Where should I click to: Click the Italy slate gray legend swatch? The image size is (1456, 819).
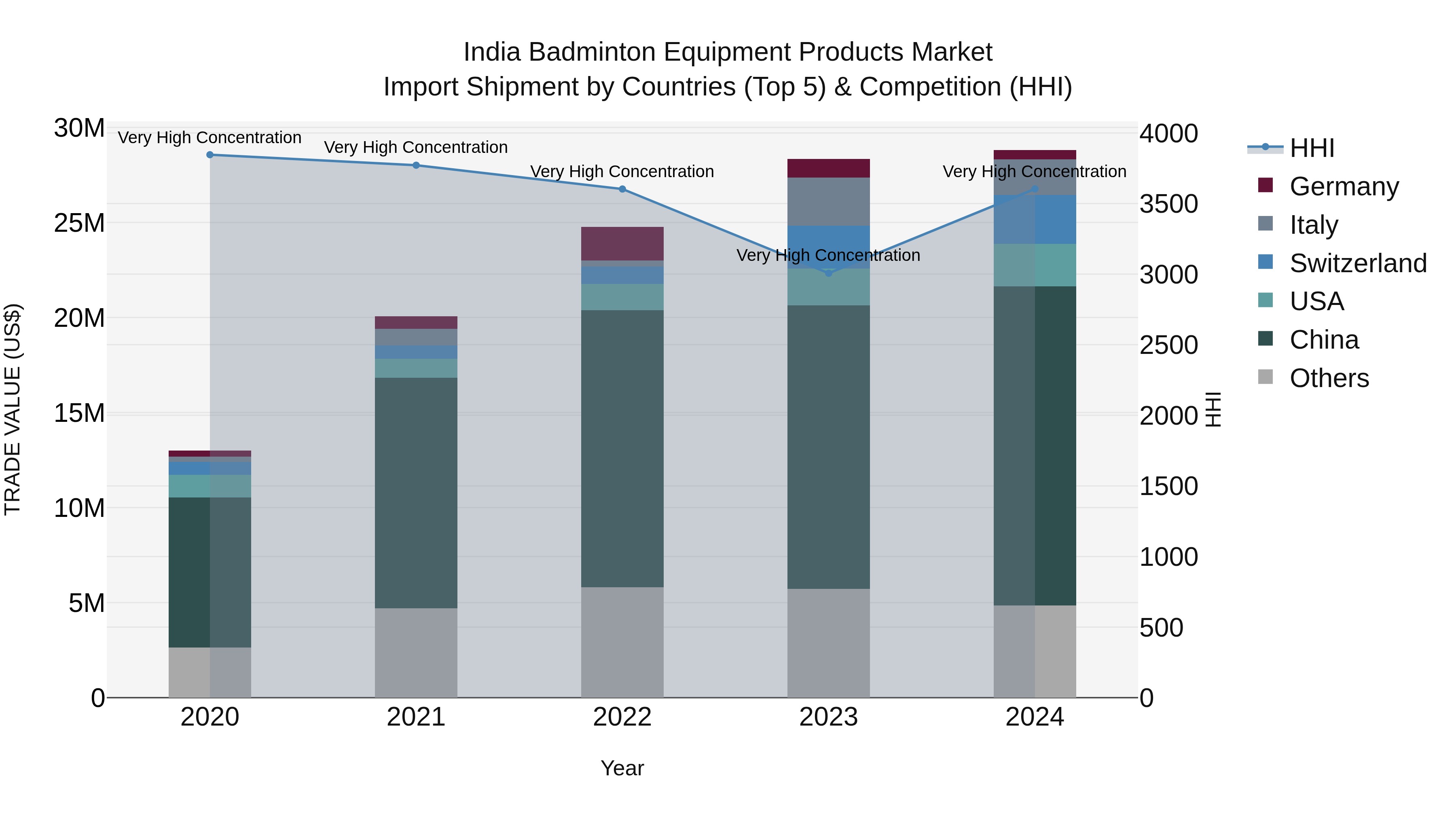point(1266,224)
